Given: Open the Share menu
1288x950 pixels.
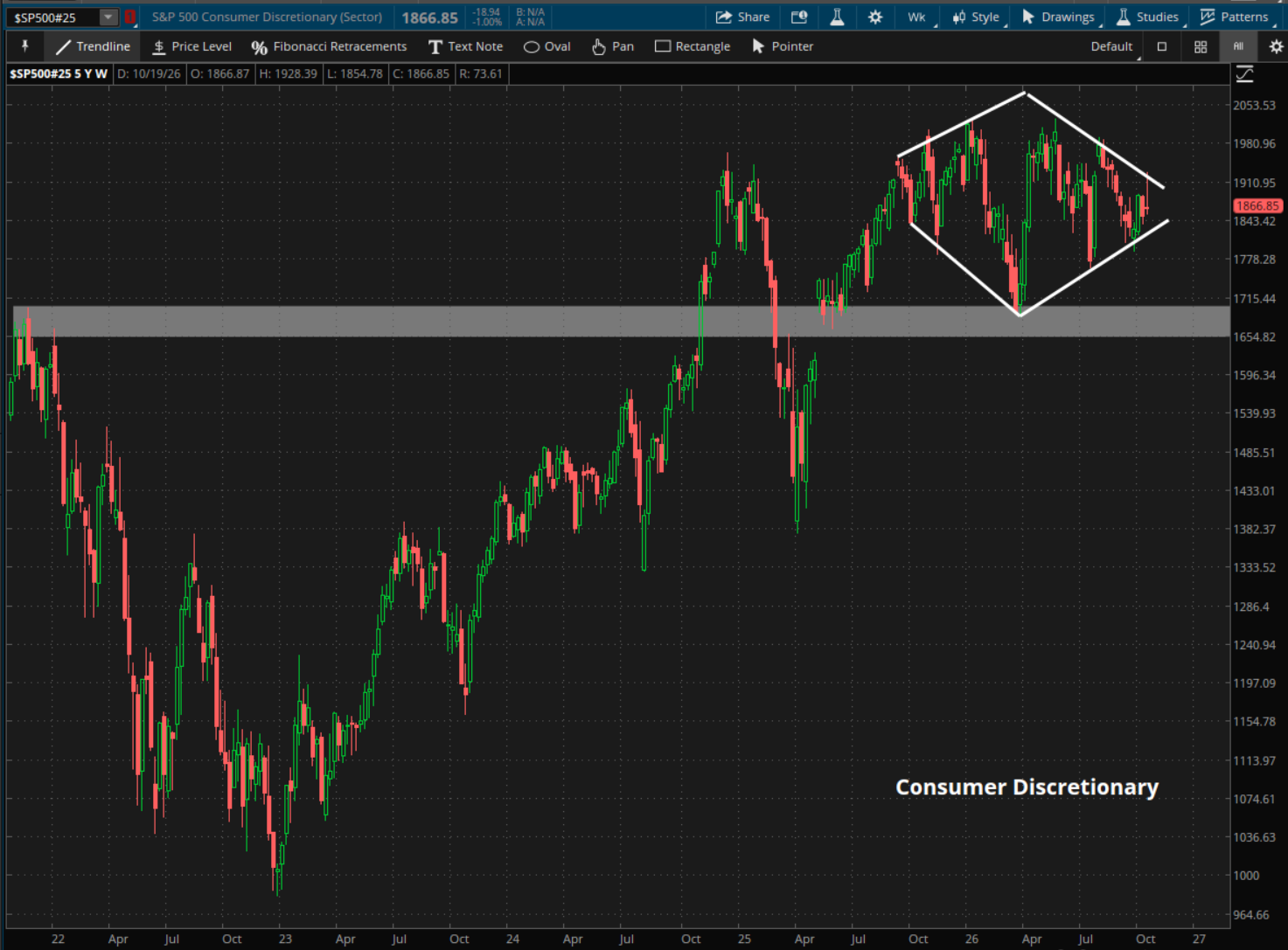Looking at the screenshot, I should pos(742,17).
